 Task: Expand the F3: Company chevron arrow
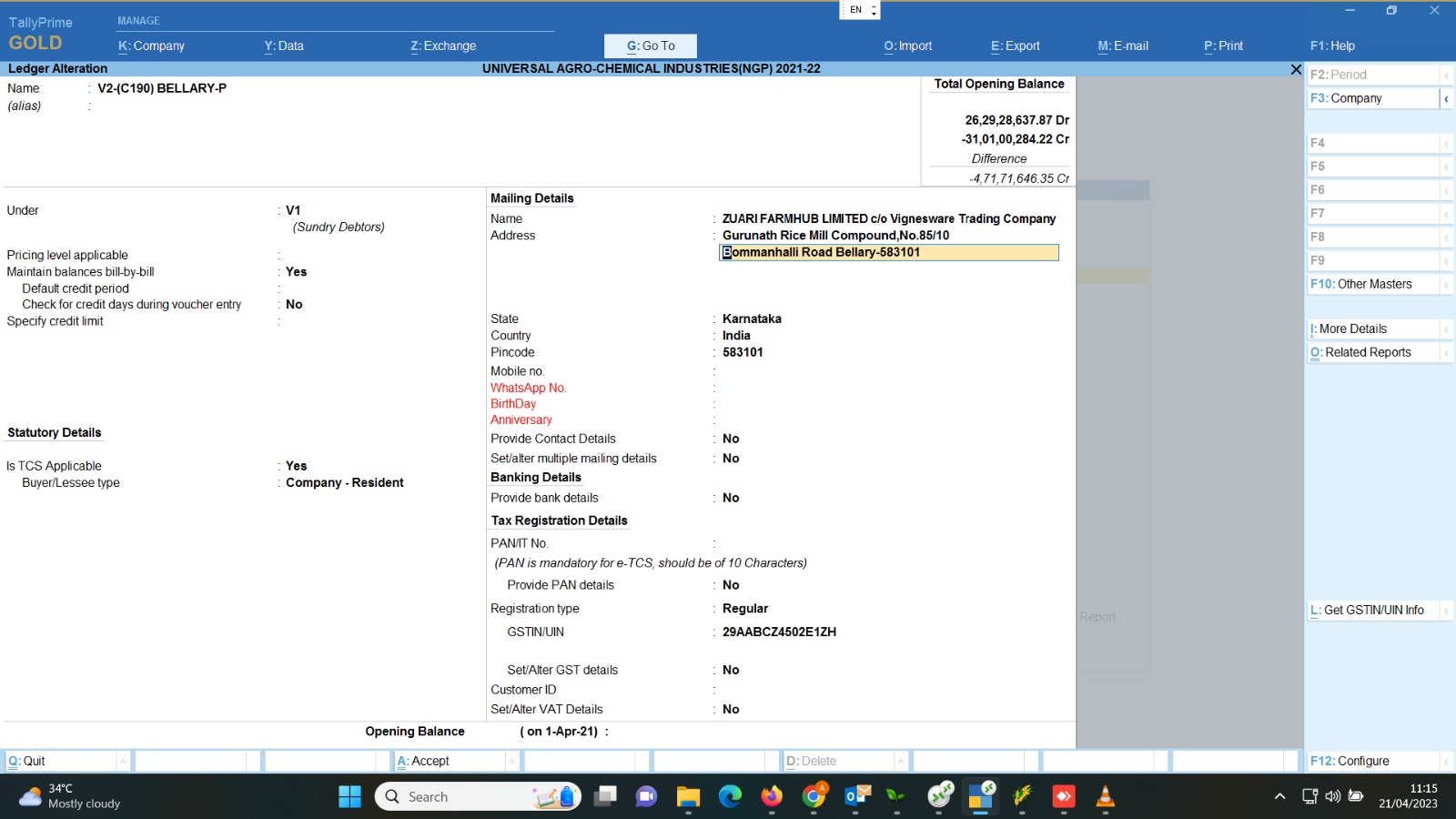tap(1446, 98)
